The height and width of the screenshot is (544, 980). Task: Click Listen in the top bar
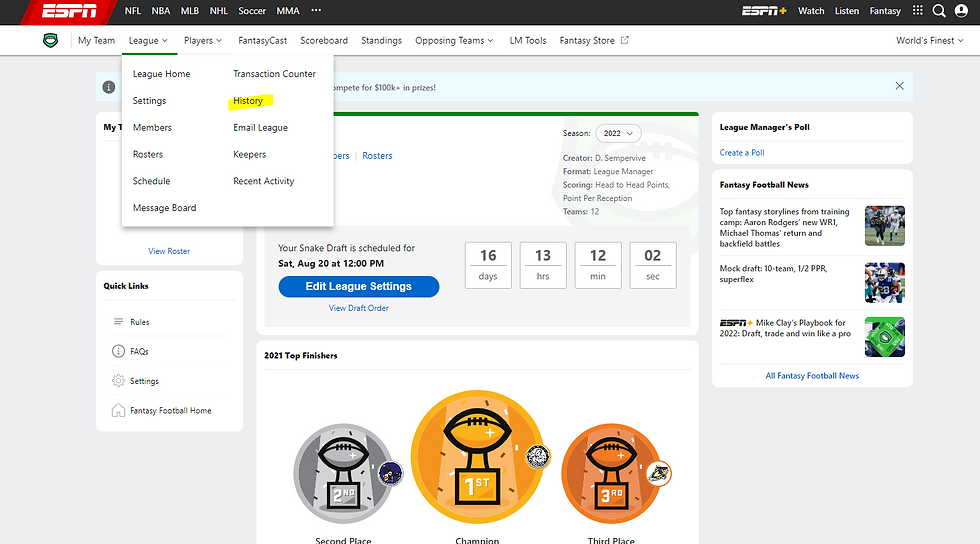[847, 11]
